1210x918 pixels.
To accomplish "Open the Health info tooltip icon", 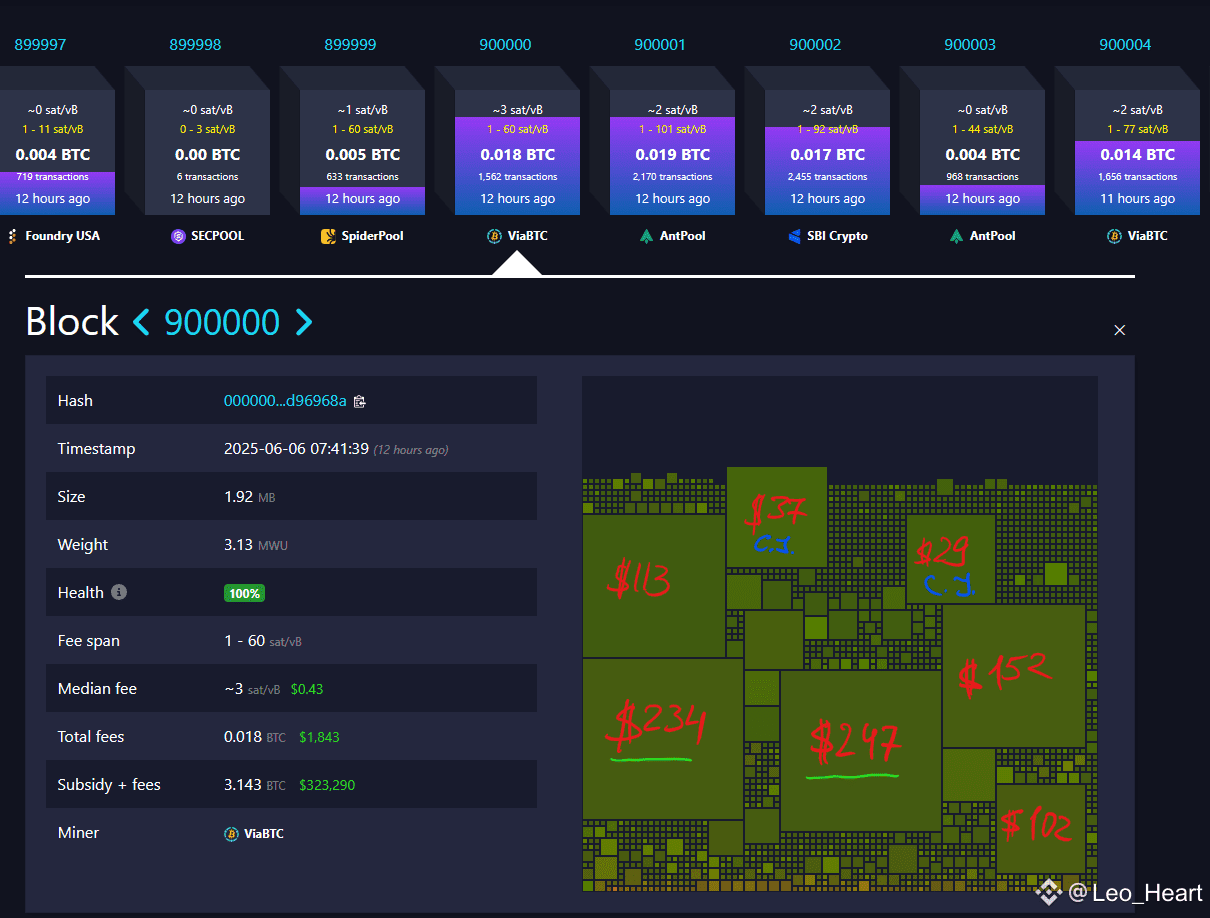I will tap(118, 592).
